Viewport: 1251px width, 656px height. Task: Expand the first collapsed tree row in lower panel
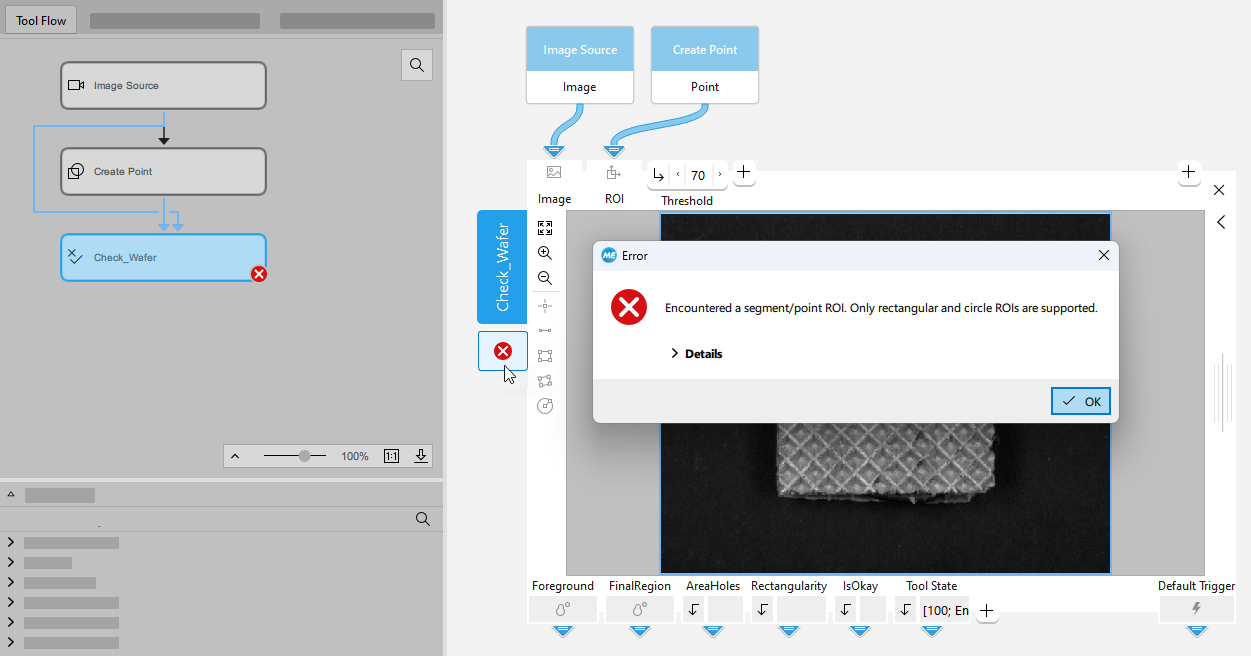(x=11, y=543)
